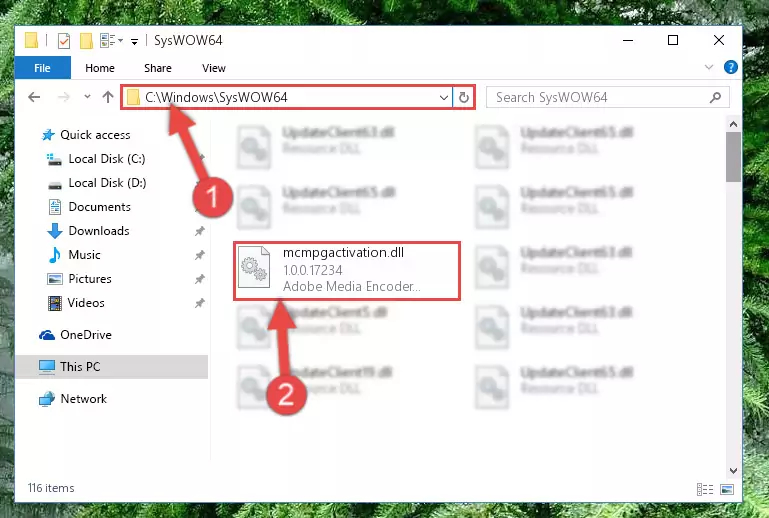This screenshot has height=518, width=769.
Task: Close the SysWOW64 window
Action: click(718, 40)
